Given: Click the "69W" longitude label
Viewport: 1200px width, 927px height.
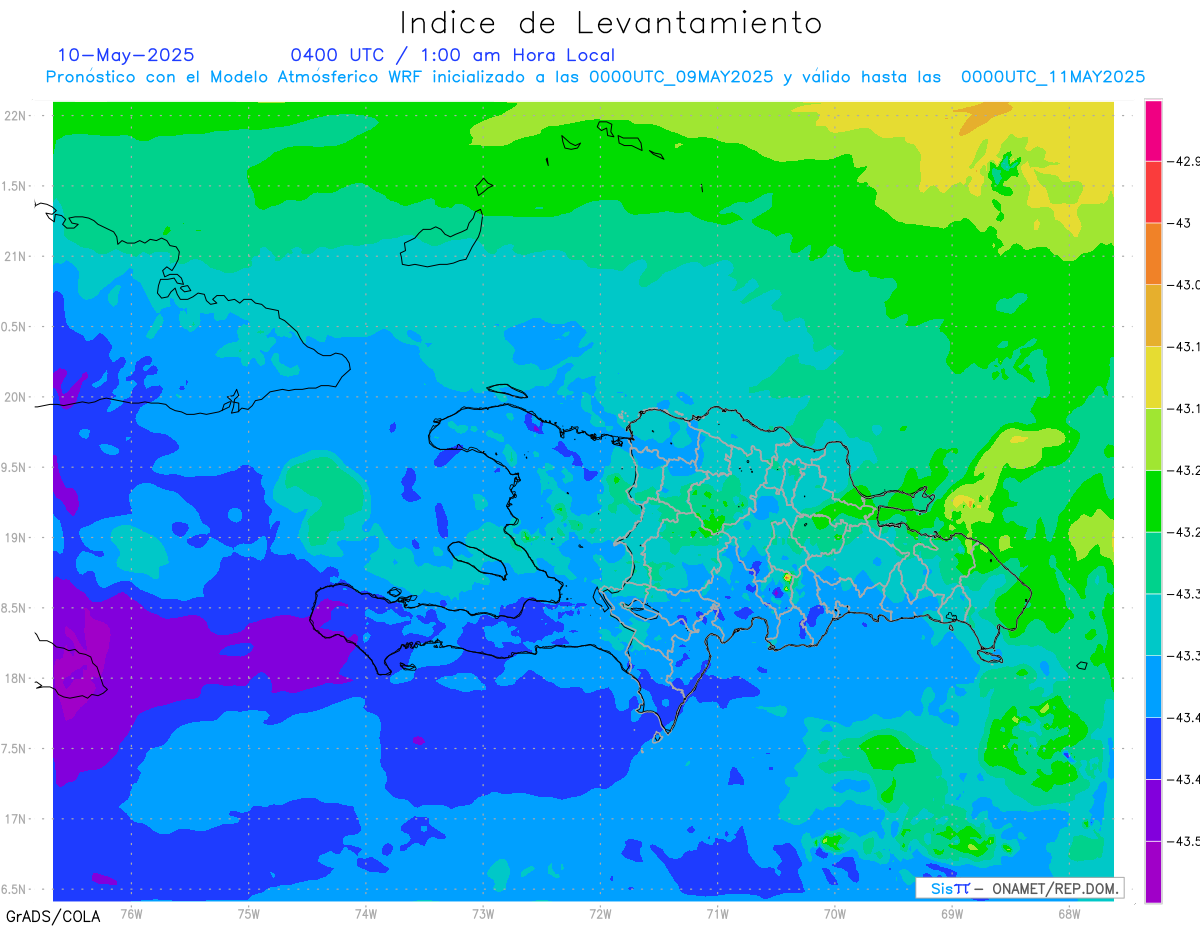Looking at the screenshot, I should [x=952, y=914].
